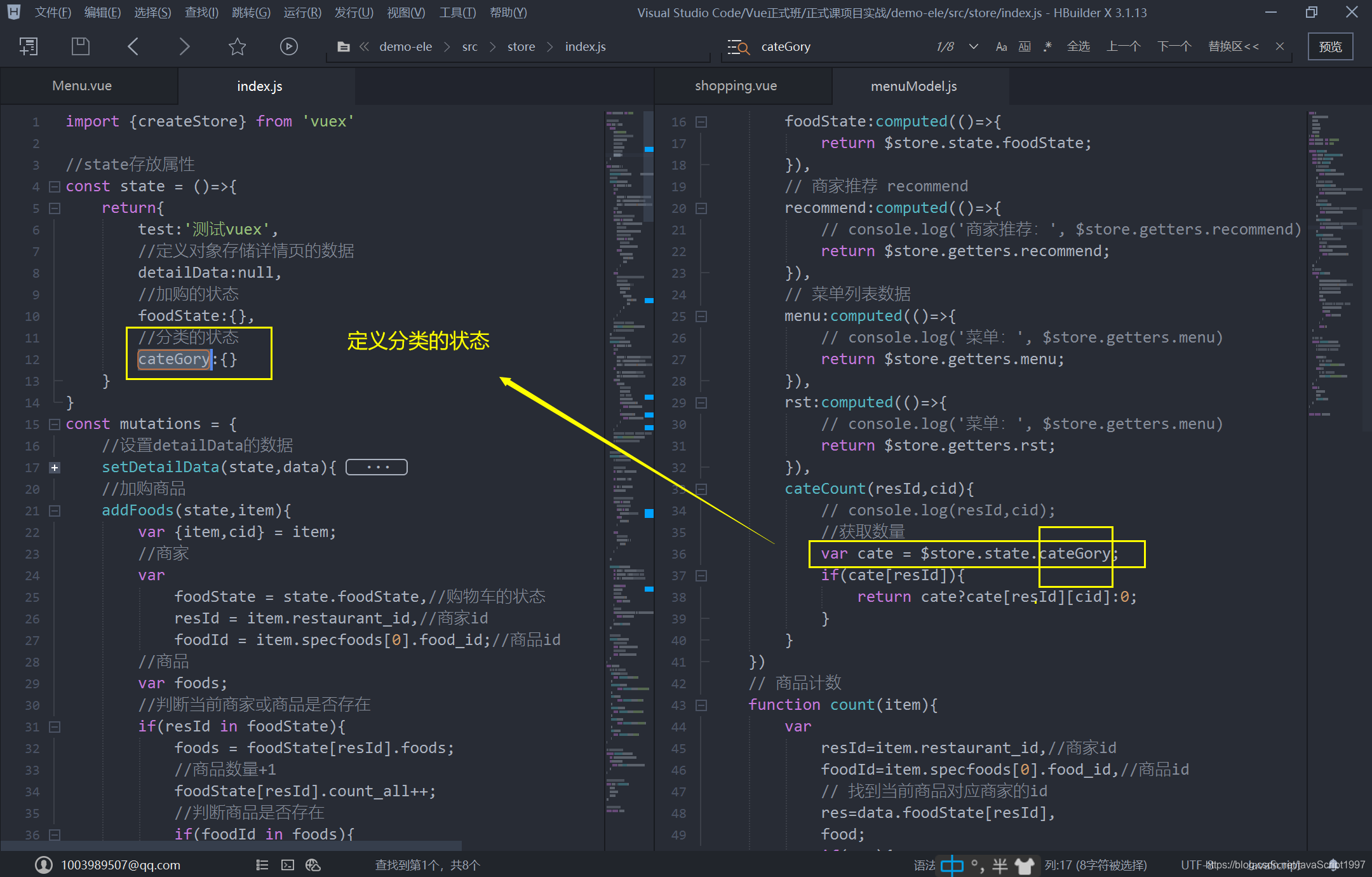Screen dimensions: 1372x877
Task: Click the 预览 preview button
Action: 1330,47
